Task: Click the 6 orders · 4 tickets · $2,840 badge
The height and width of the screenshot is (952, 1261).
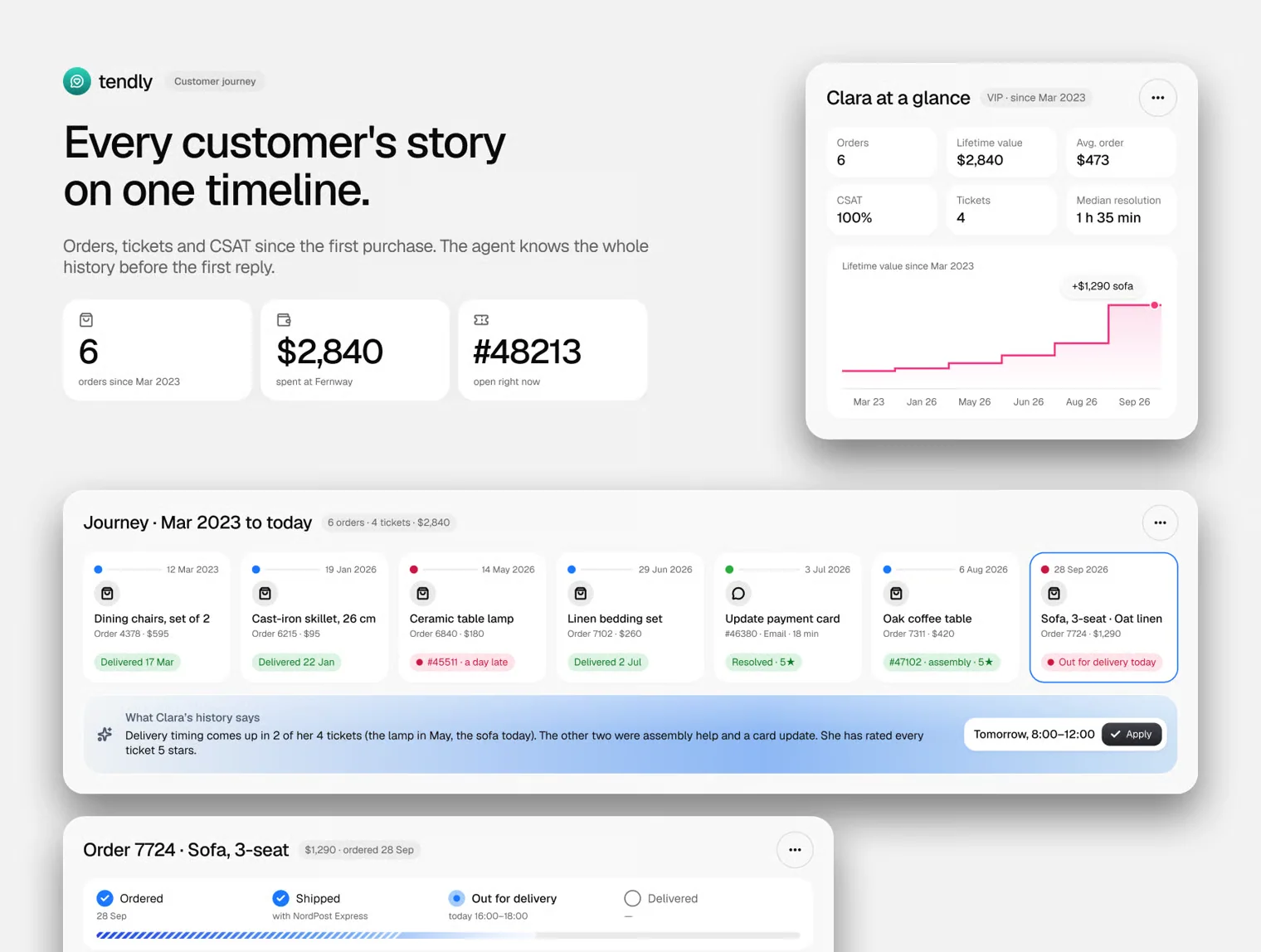Action: tap(388, 522)
